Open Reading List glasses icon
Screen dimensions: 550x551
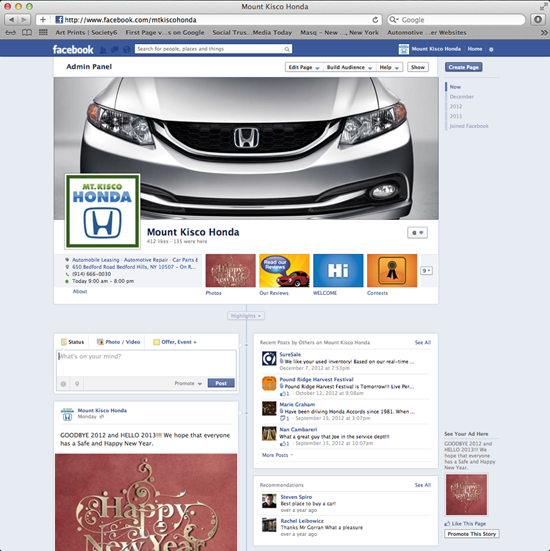click(11, 32)
